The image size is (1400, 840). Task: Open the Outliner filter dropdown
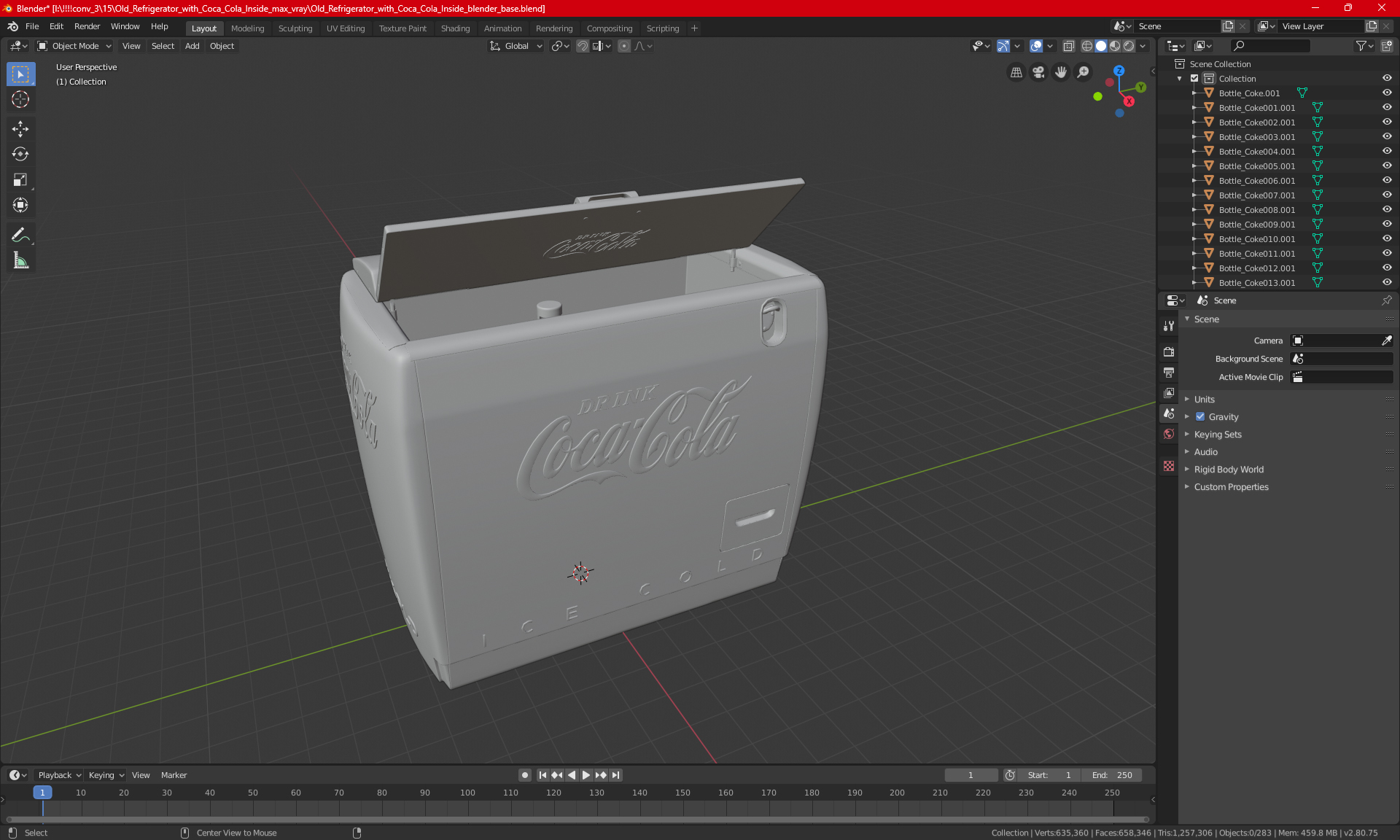coord(1364,46)
